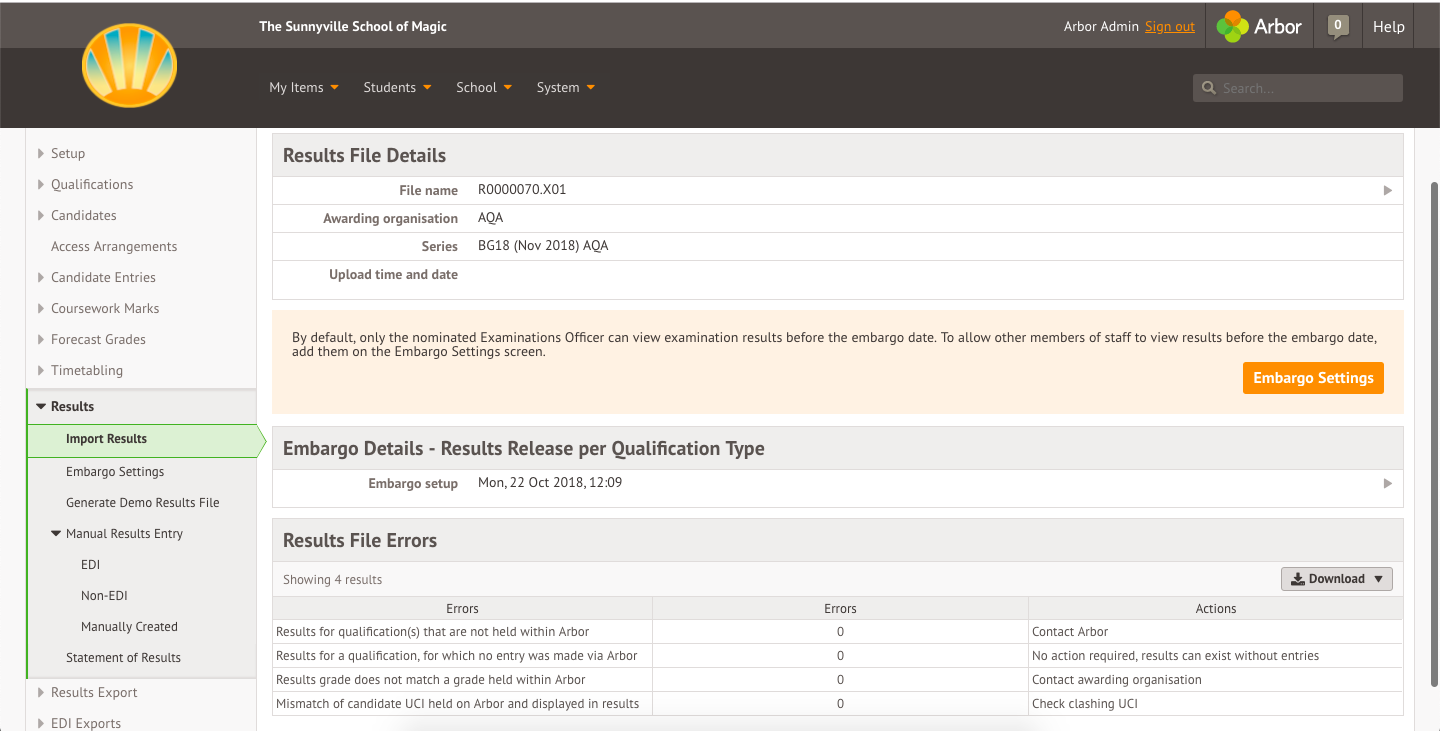Select the EDI sidebar item
This screenshot has width=1440, height=731.
tap(91, 565)
